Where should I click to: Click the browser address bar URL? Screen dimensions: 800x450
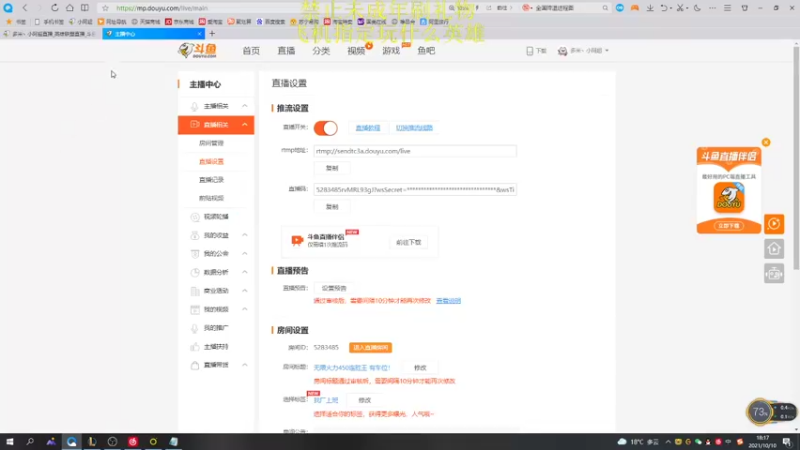click(x=162, y=8)
